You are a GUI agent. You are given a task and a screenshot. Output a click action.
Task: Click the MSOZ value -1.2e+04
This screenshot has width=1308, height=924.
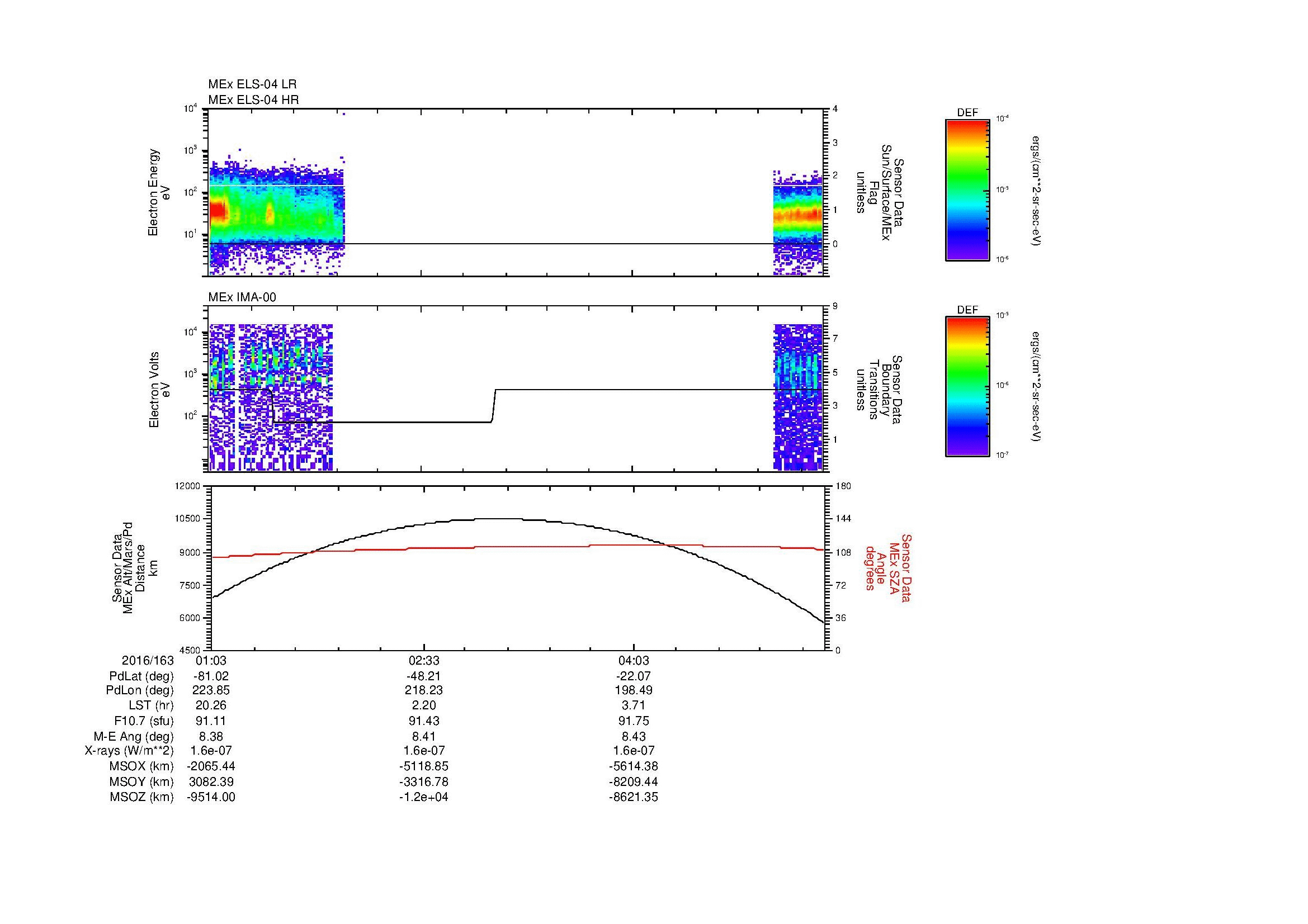pyautogui.click(x=424, y=797)
